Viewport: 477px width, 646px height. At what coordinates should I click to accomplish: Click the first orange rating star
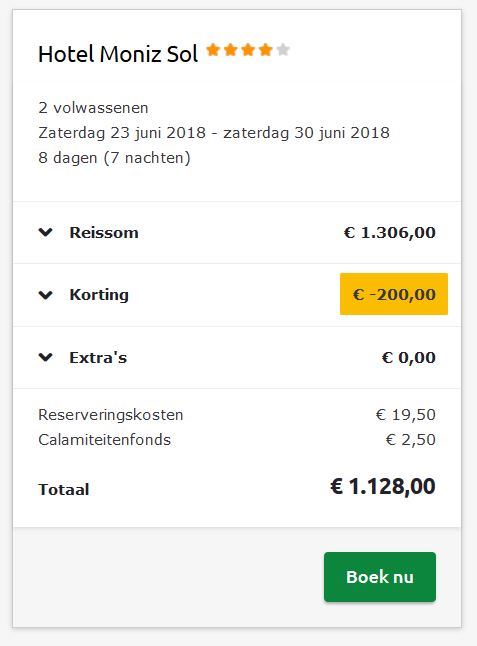click(x=213, y=50)
